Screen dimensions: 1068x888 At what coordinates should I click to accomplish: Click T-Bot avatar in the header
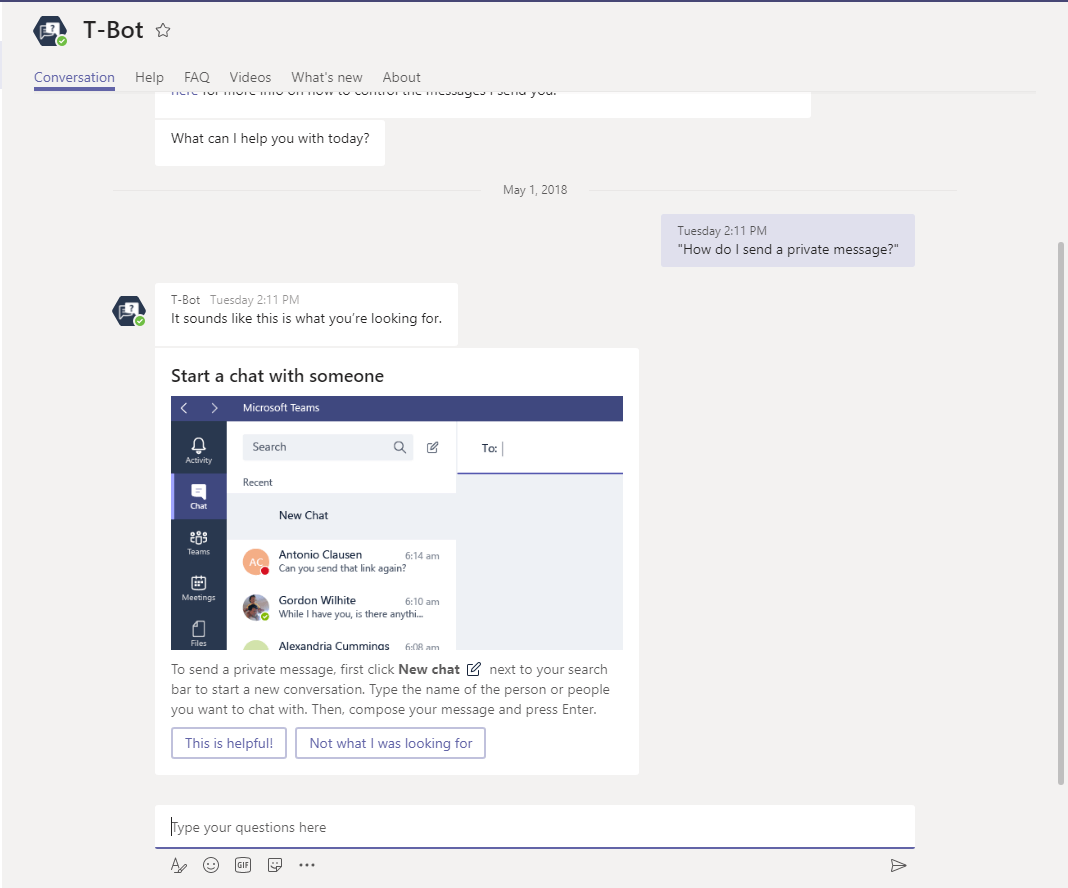click(x=50, y=31)
